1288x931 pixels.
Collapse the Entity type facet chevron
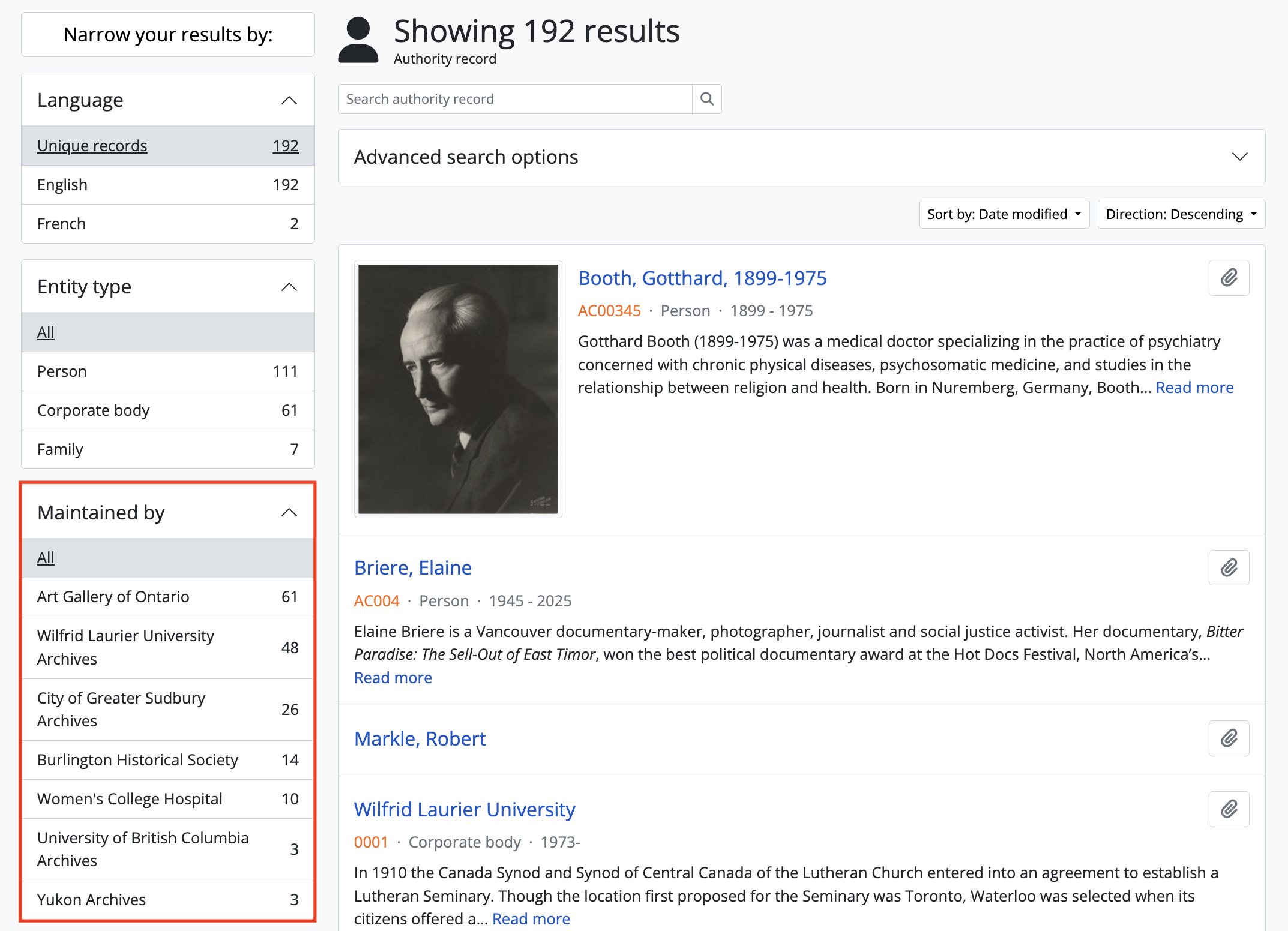click(x=289, y=287)
